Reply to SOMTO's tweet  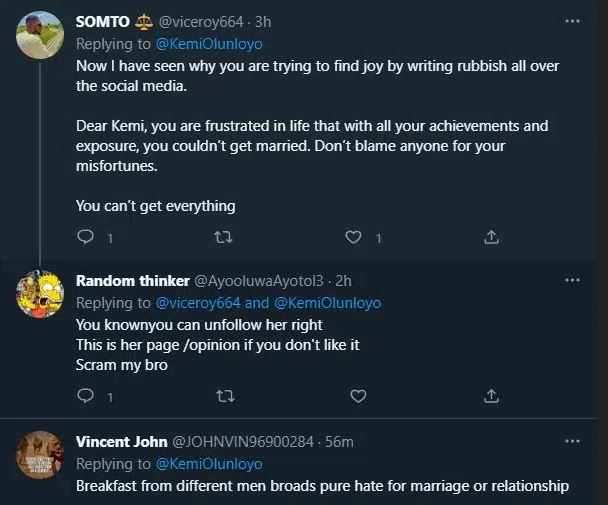(x=86, y=238)
